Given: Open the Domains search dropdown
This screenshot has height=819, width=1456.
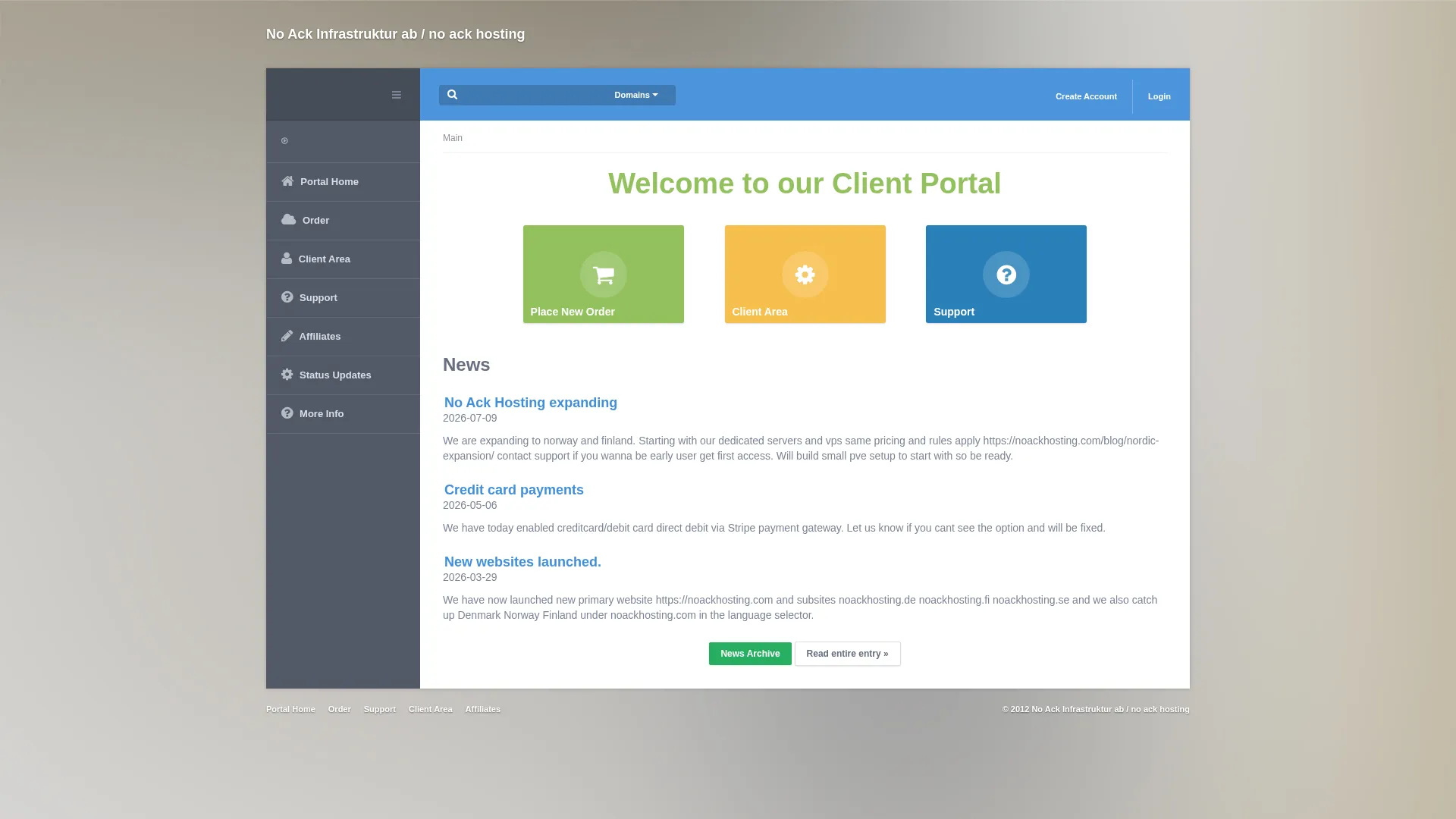Looking at the screenshot, I should coord(636,95).
